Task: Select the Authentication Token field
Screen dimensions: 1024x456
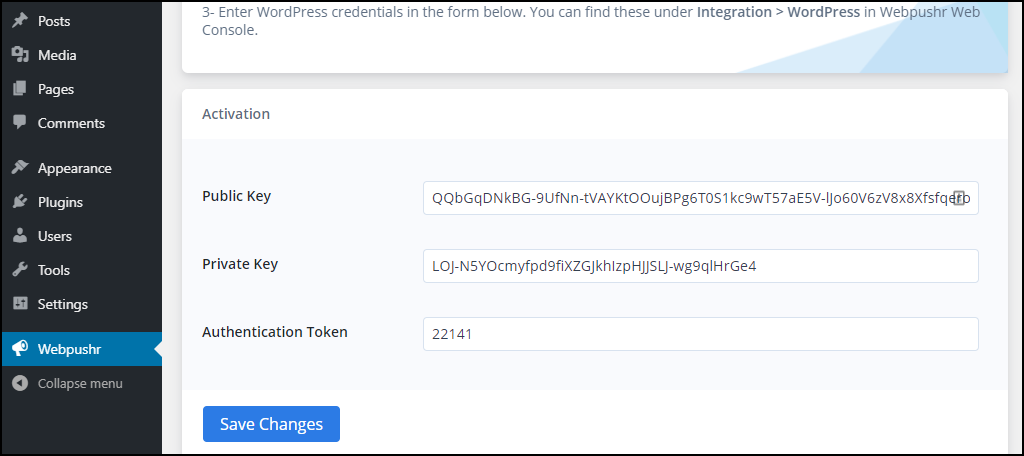Action: pyautogui.click(x=700, y=334)
